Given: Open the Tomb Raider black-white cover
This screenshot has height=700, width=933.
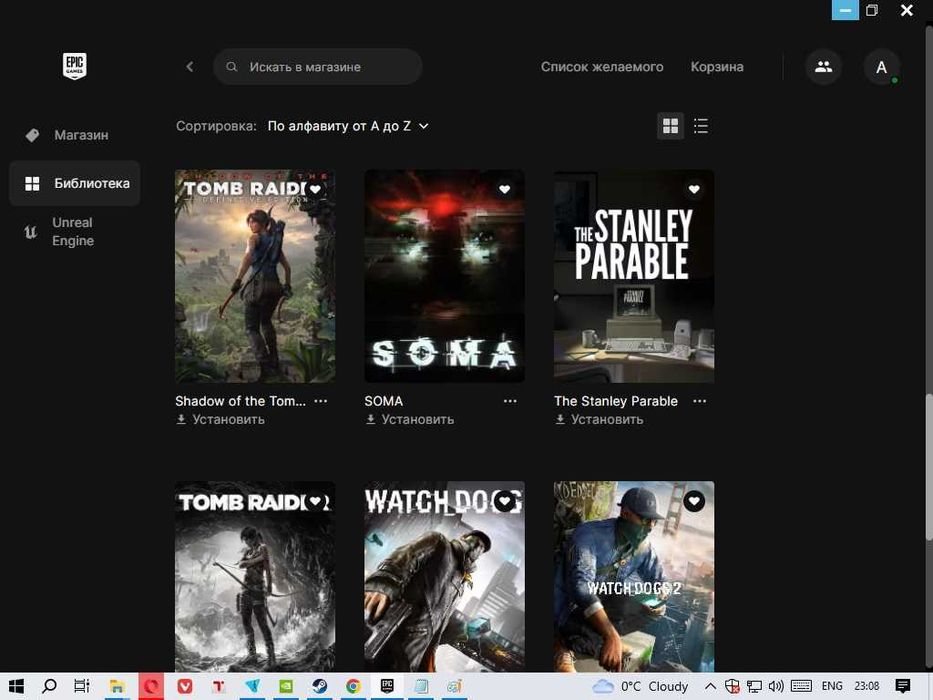Looking at the screenshot, I should coord(255,576).
